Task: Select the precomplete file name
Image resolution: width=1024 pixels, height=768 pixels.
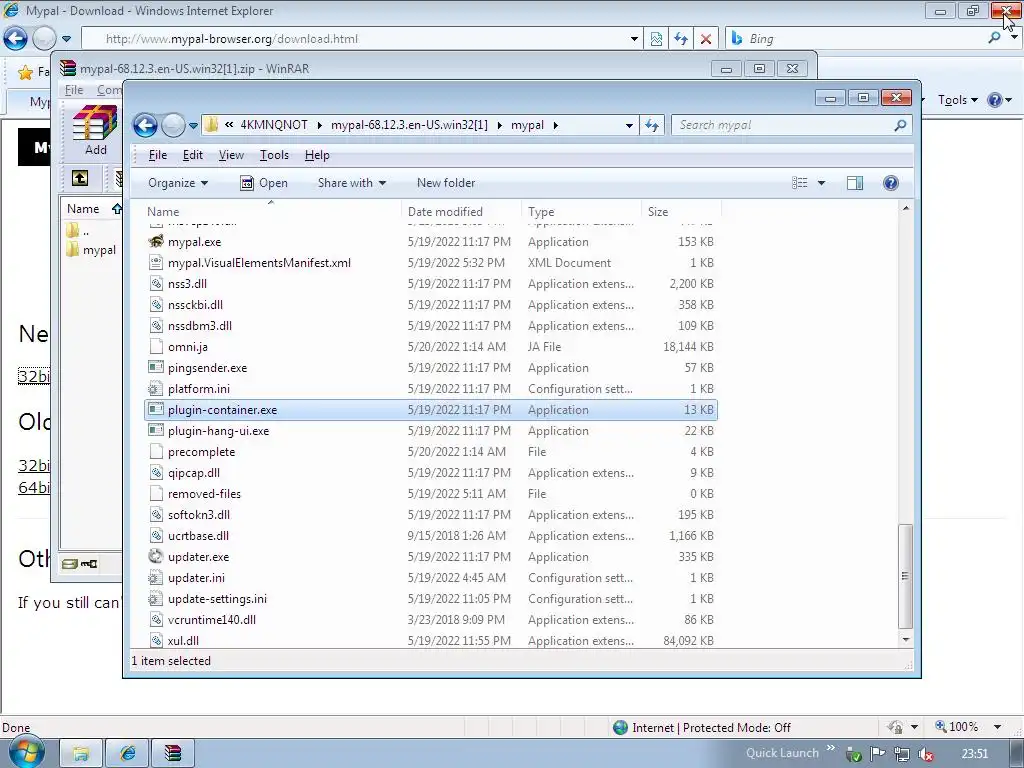Action: [201, 452]
